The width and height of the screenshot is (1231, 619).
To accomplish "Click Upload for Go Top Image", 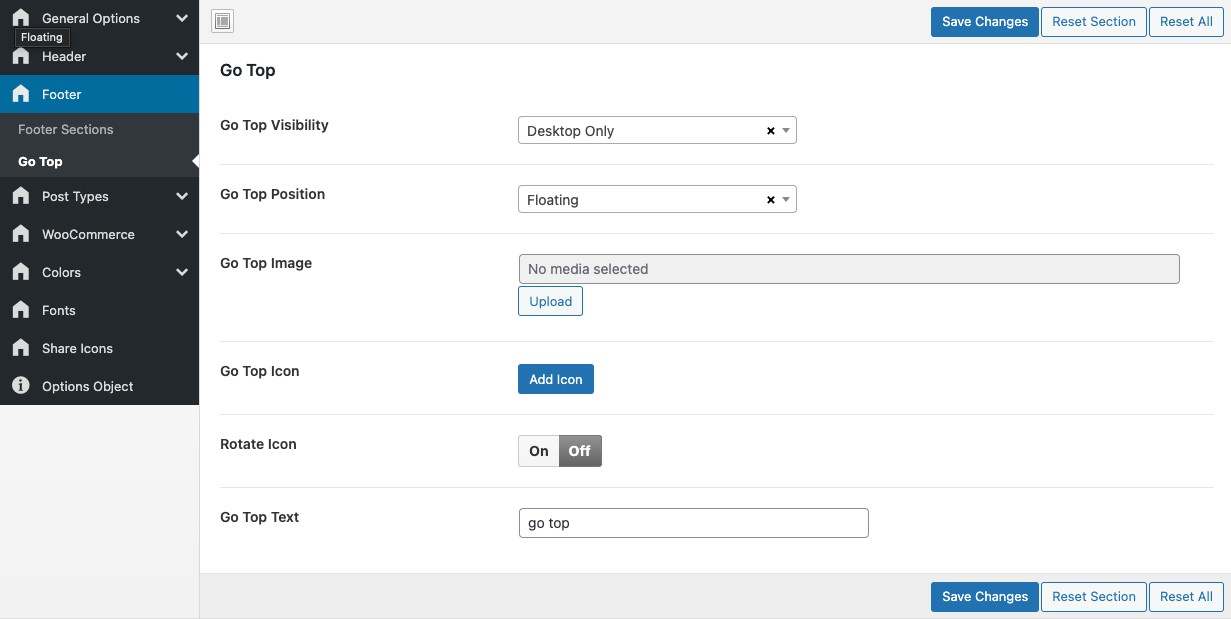I will (550, 301).
